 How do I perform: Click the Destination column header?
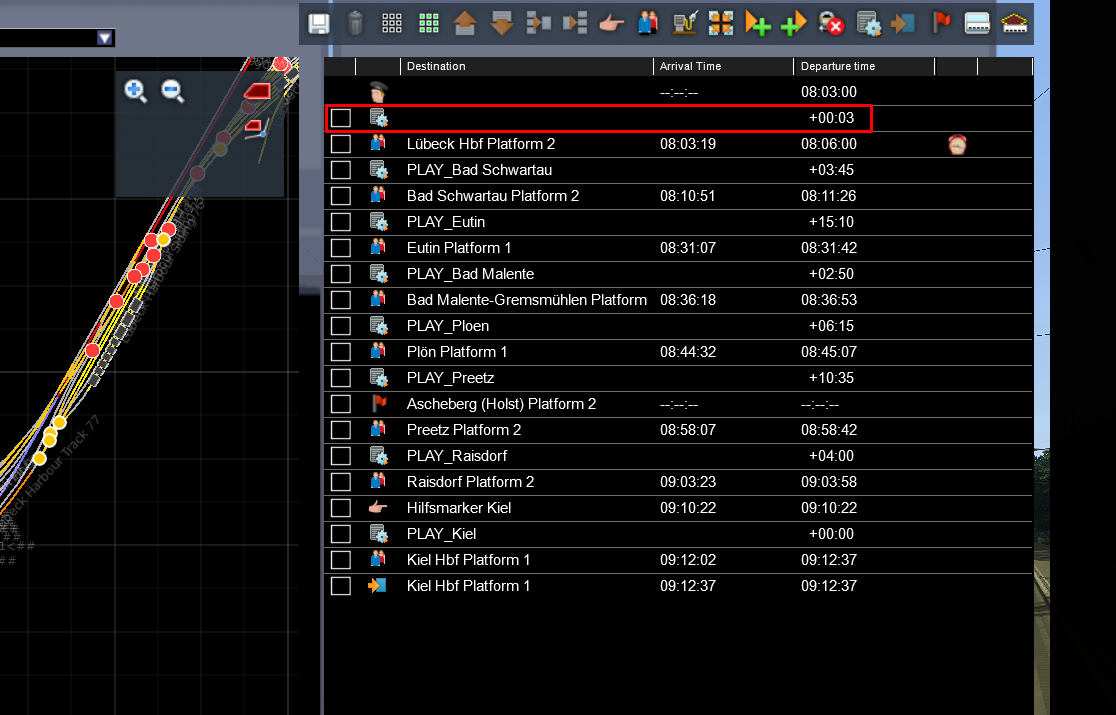click(527, 66)
